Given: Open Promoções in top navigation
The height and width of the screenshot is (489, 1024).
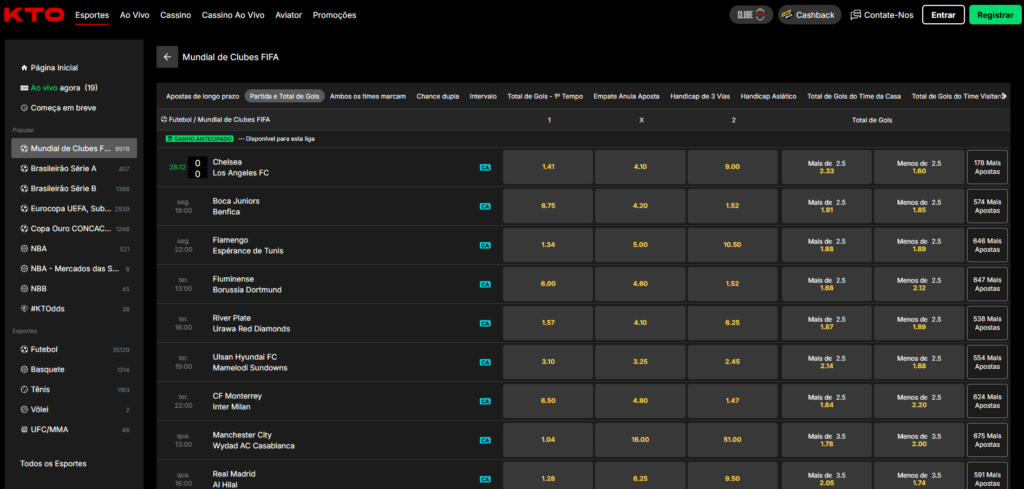Looking at the screenshot, I should coord(334,15).
